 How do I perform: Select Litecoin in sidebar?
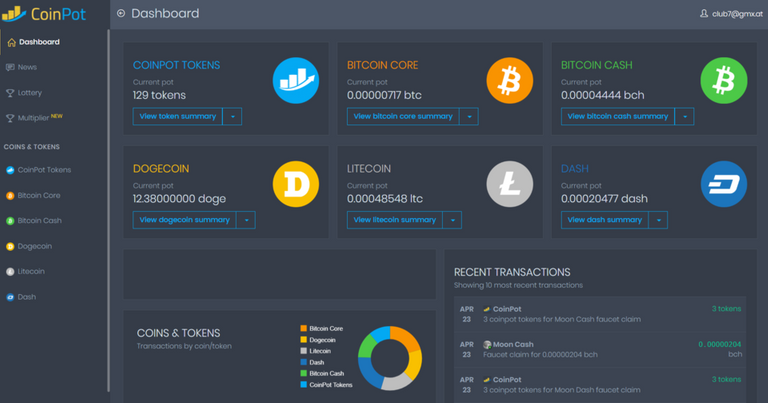pyautogui.click(x=31, y=271)
